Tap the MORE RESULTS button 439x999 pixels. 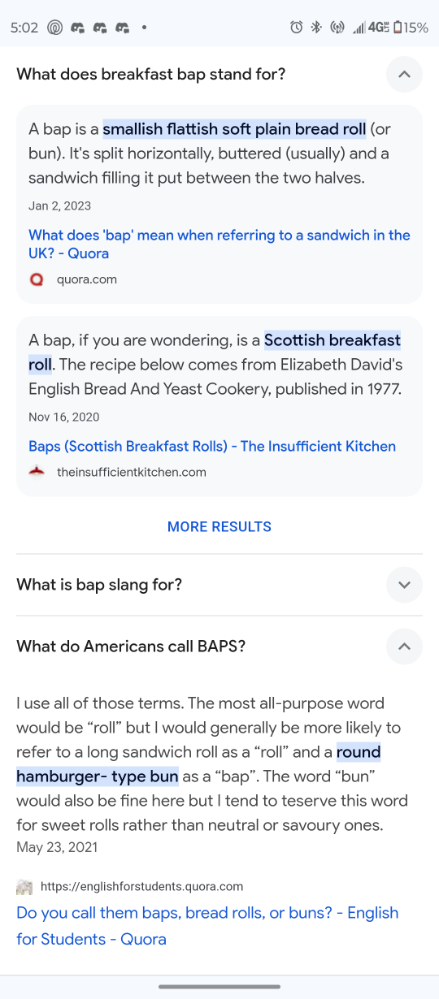point(219,526)
